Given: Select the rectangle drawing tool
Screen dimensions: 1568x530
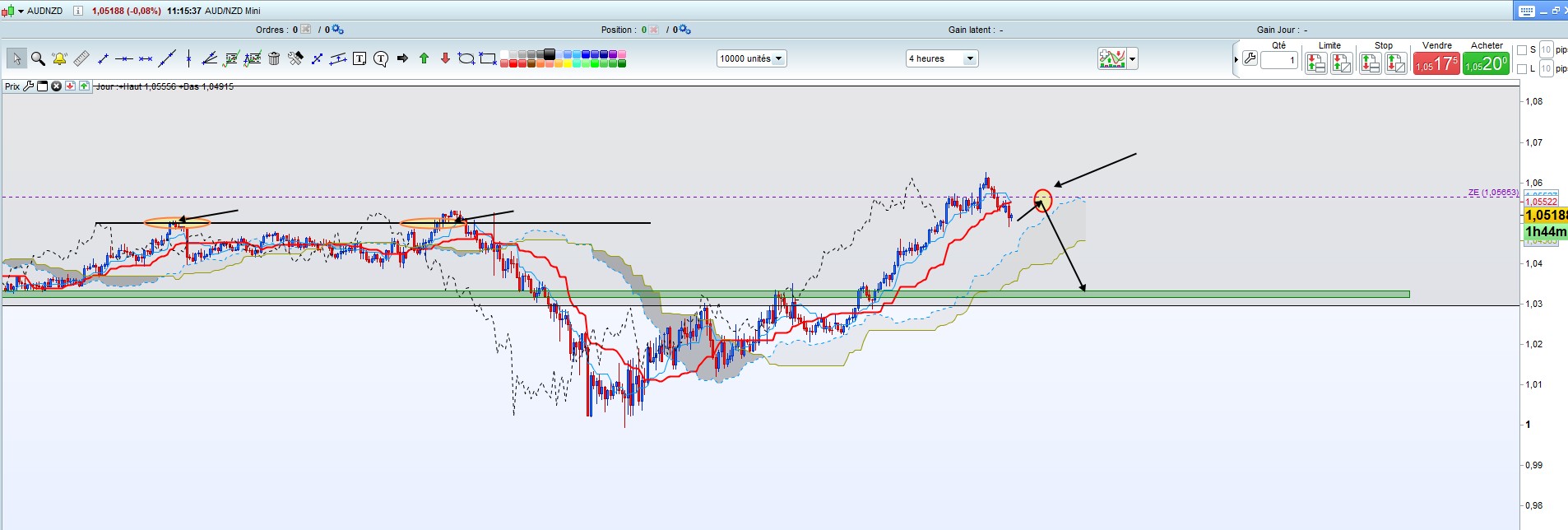Looking at the screenshot, I should pyautogui.click(x=488, y=58).
